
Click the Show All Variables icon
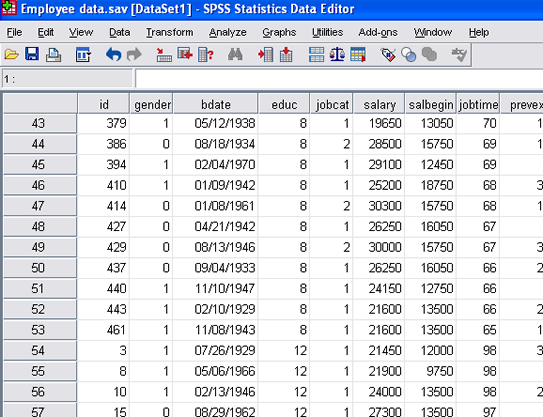(x=429, y=55)
